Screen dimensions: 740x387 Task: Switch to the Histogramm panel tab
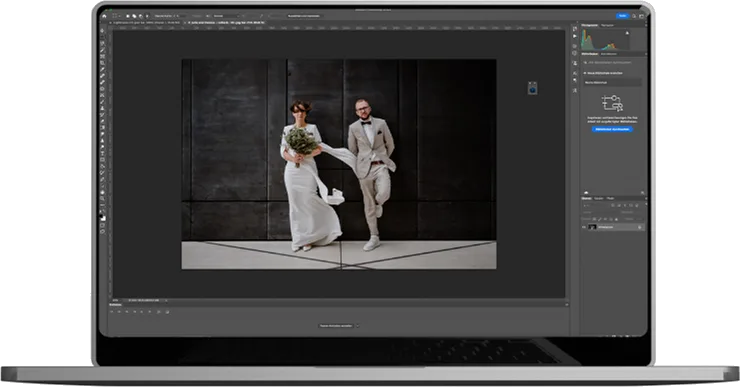(590, 25)
